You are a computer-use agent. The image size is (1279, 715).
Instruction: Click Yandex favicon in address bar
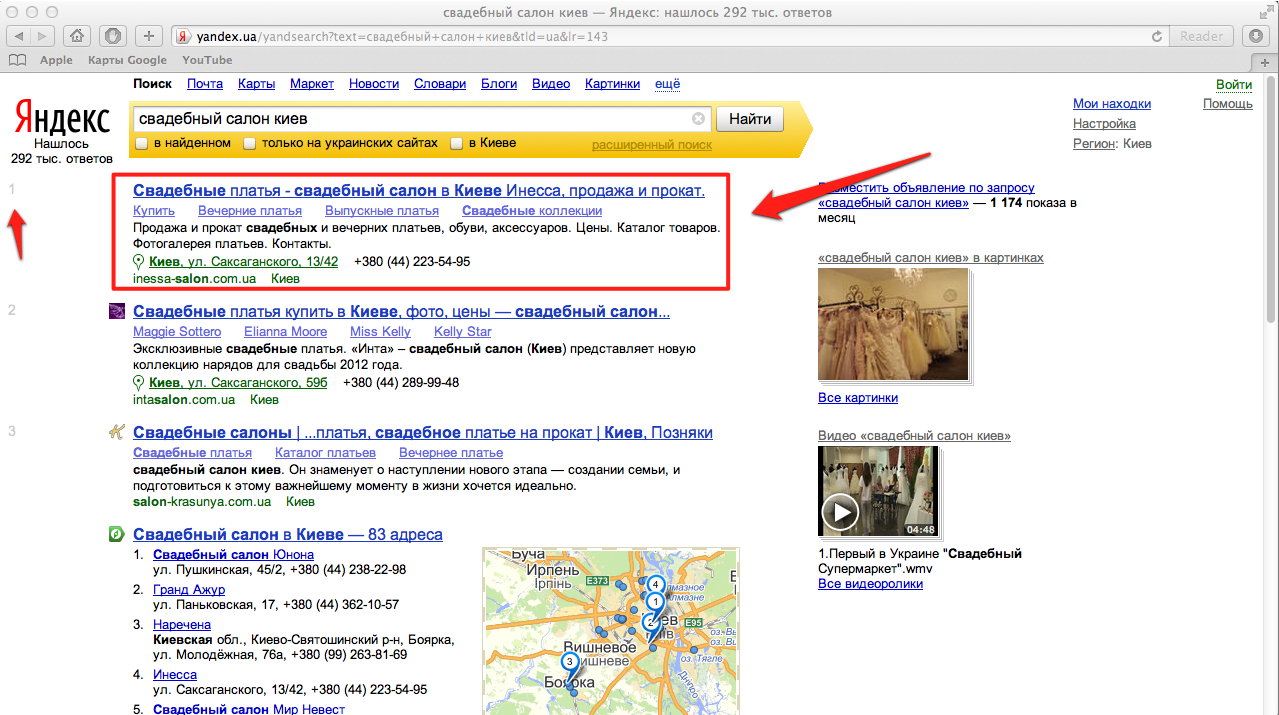pos(183,36)
